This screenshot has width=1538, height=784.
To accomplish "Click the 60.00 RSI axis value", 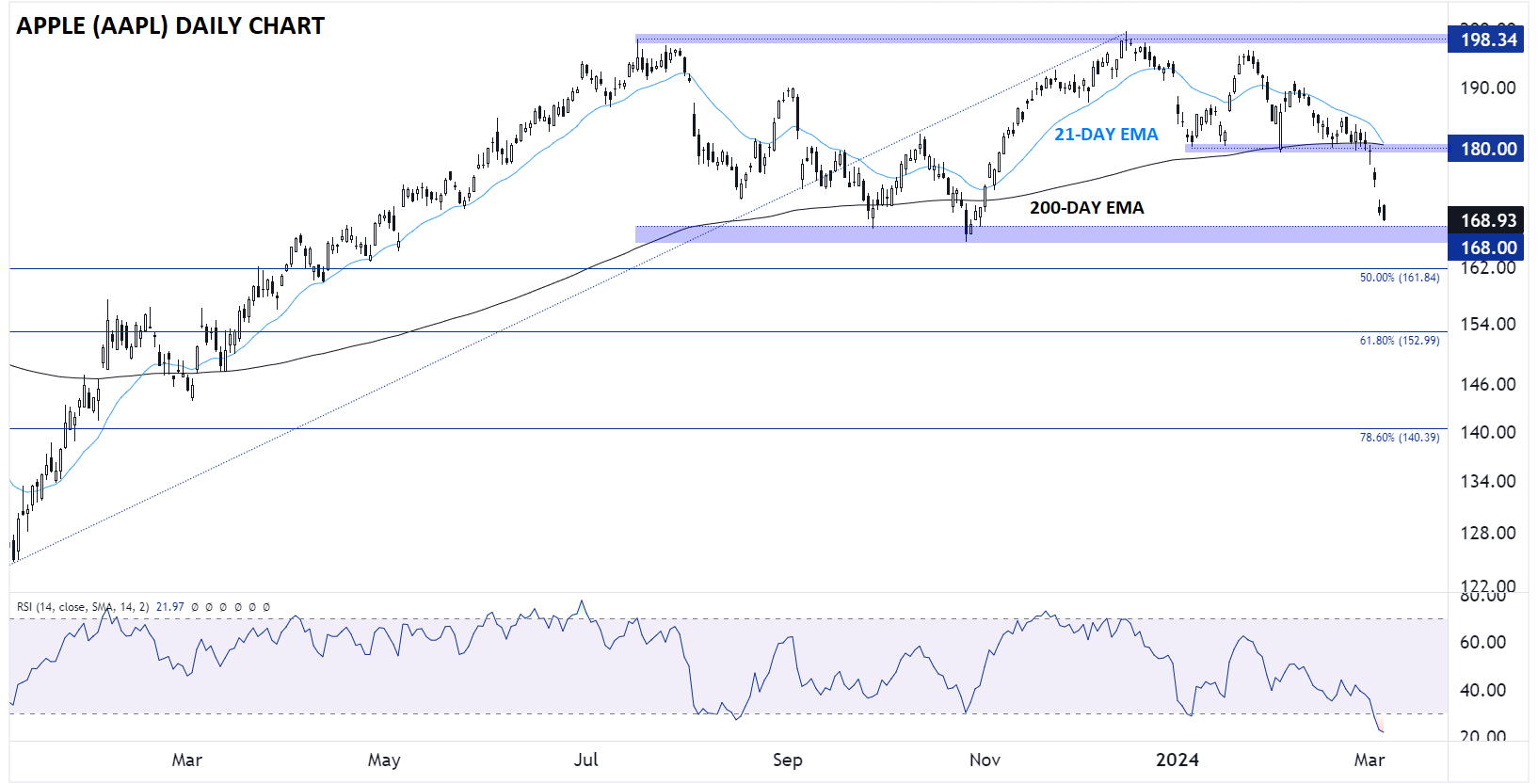I will click(1482, 642).
